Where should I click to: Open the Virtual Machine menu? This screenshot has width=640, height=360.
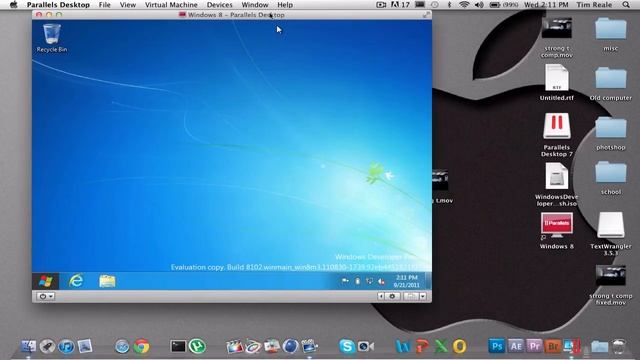click(171, 5)
